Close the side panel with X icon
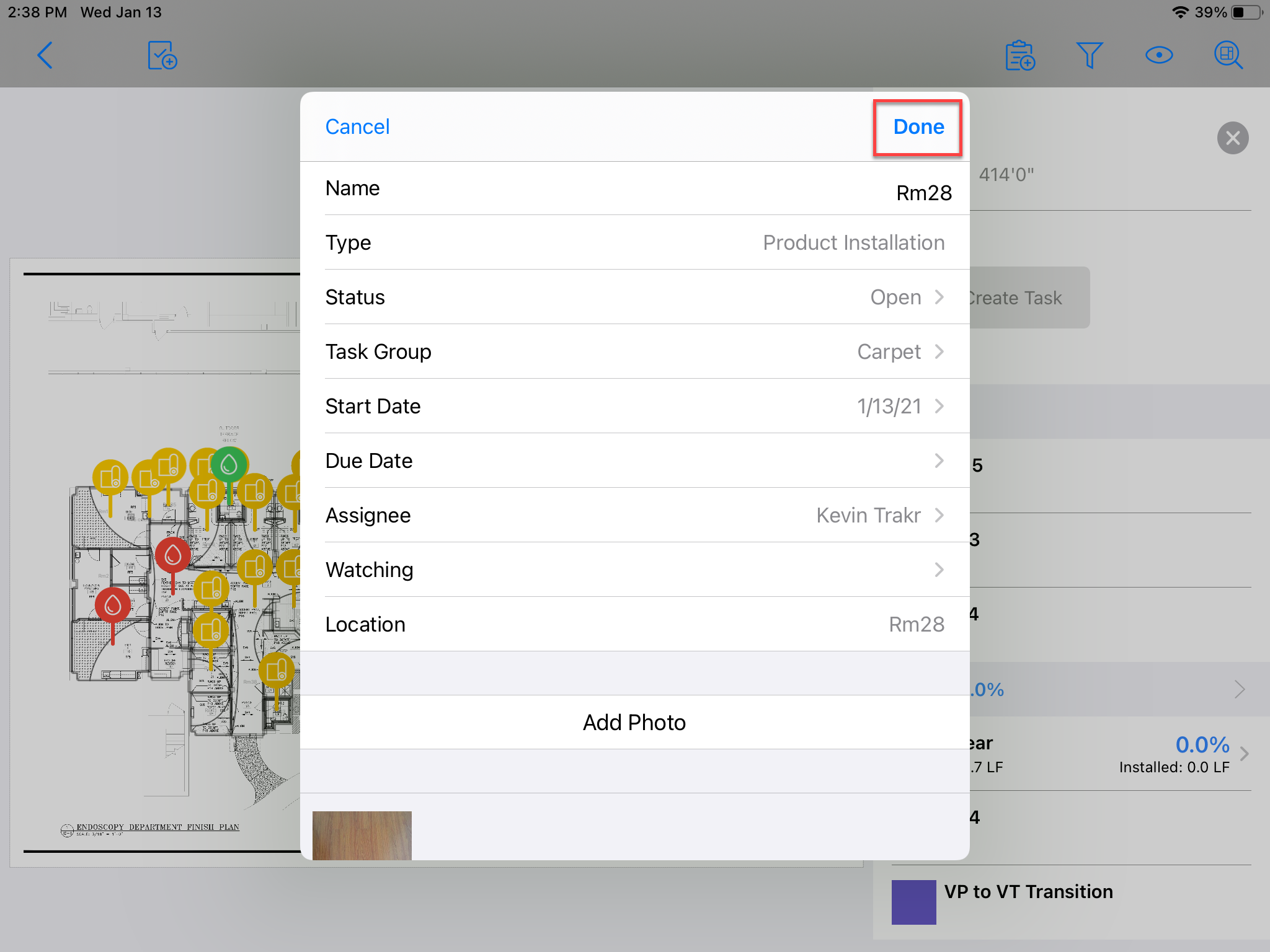Screen dimensions: 1270x952 point(1233,138)
